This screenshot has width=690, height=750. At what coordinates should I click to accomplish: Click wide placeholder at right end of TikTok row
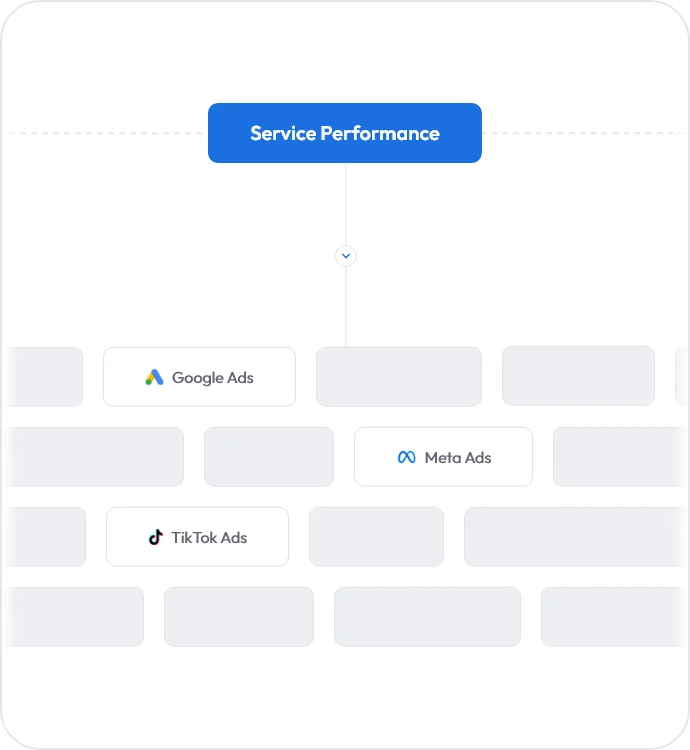coord(576,537)
